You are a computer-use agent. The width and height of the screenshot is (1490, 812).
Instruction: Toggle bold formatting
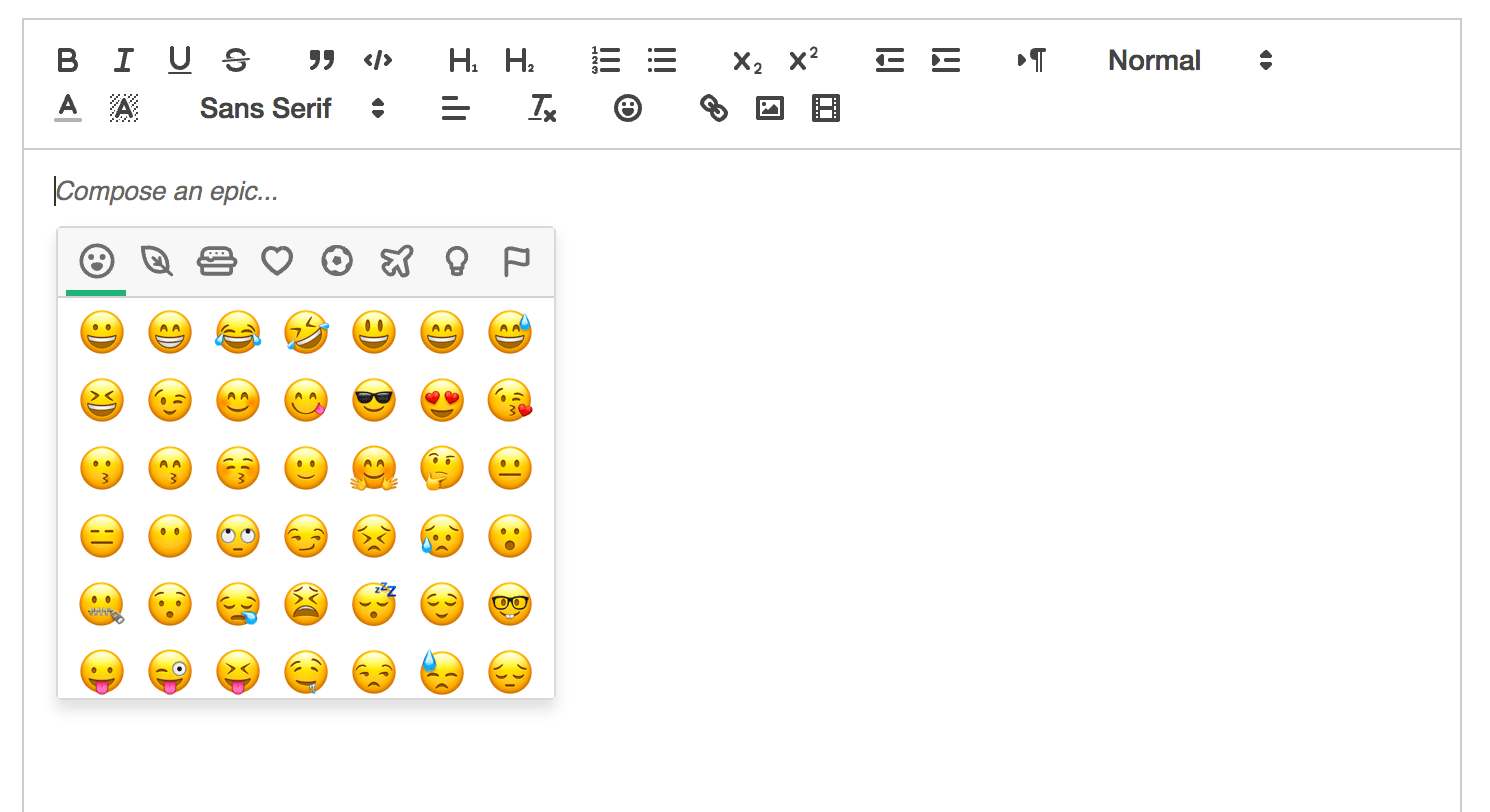pyautogui.click(x=67, y=60)
